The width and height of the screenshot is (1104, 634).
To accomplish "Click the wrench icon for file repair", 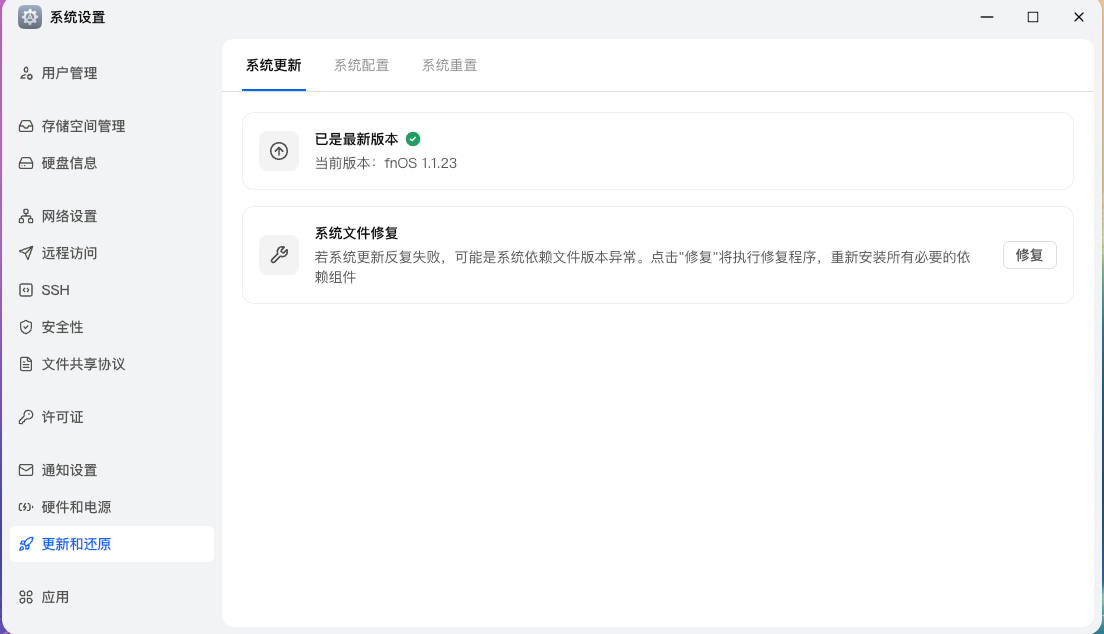I will pos(279,255).
